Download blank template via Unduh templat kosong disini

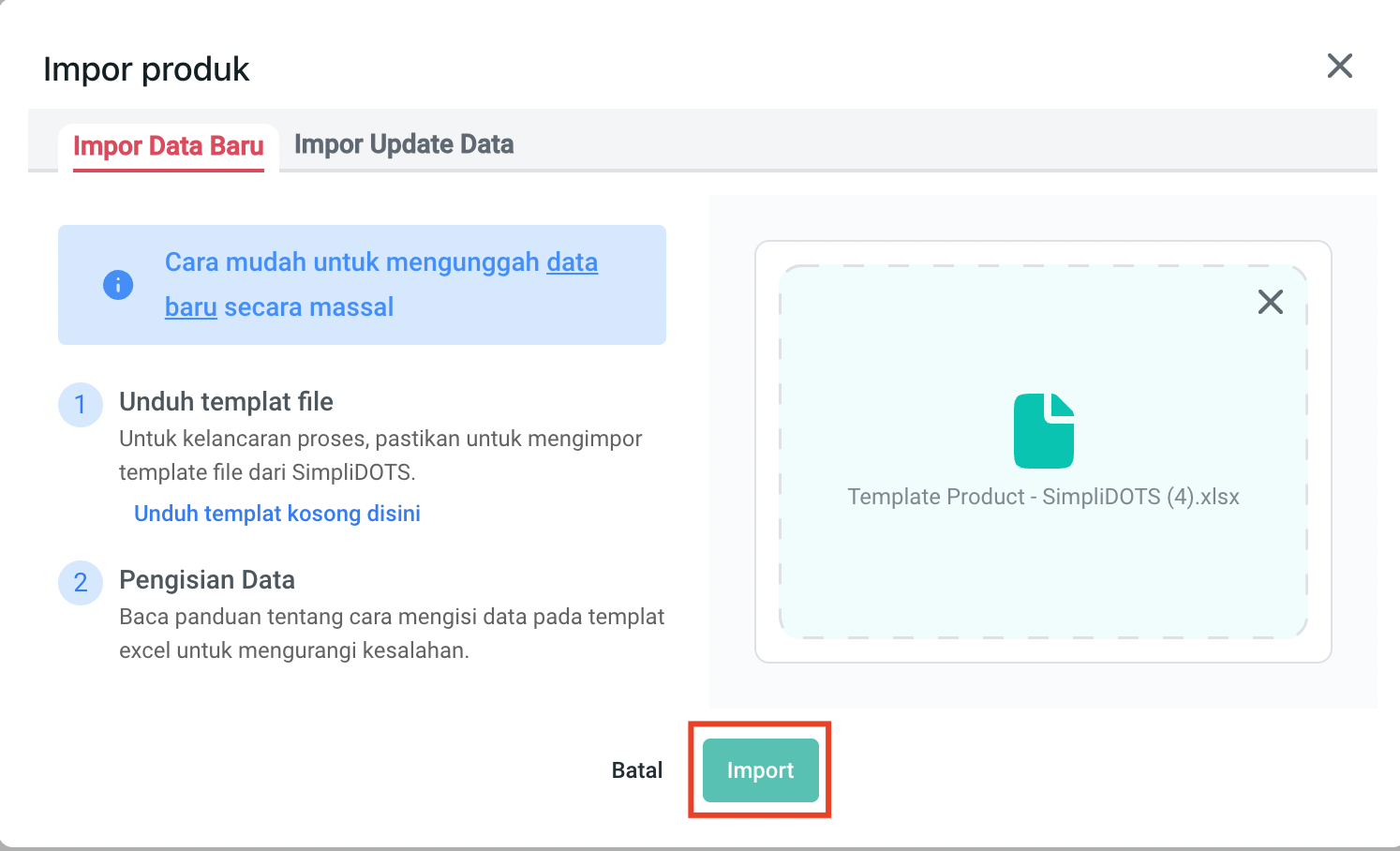(277, 514)
